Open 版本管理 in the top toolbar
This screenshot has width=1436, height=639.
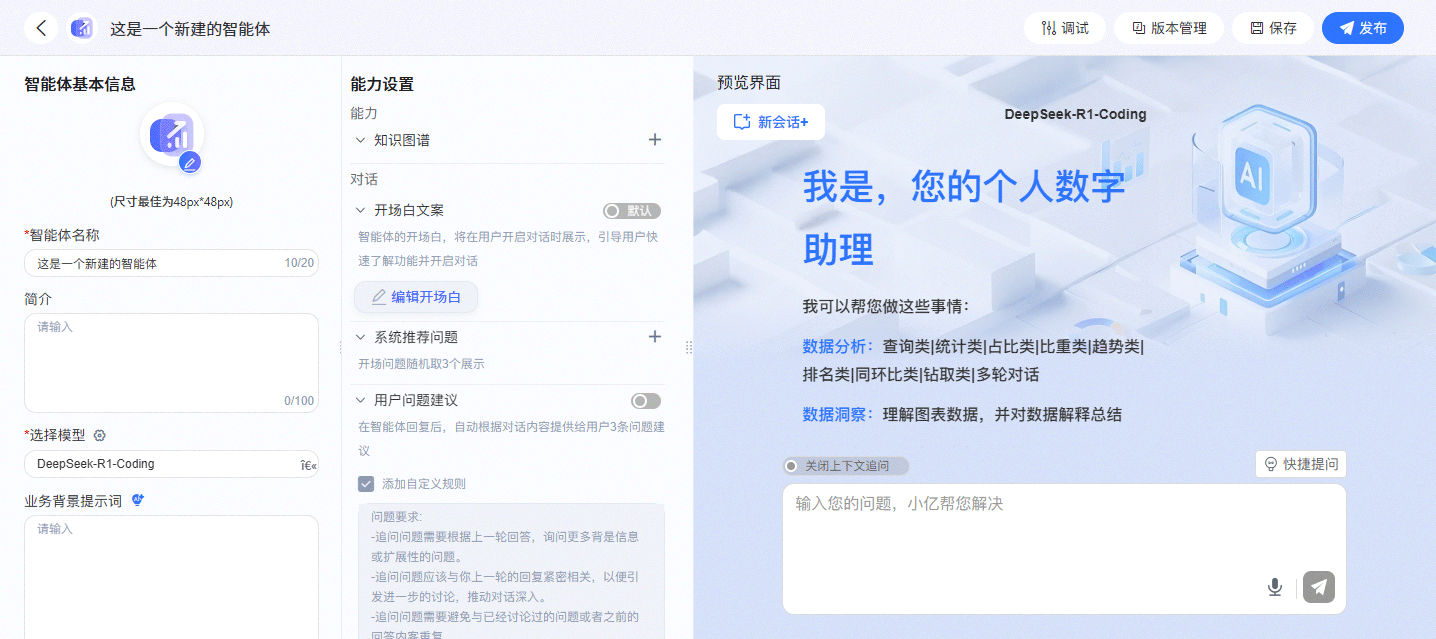(x=1169, y=27)
